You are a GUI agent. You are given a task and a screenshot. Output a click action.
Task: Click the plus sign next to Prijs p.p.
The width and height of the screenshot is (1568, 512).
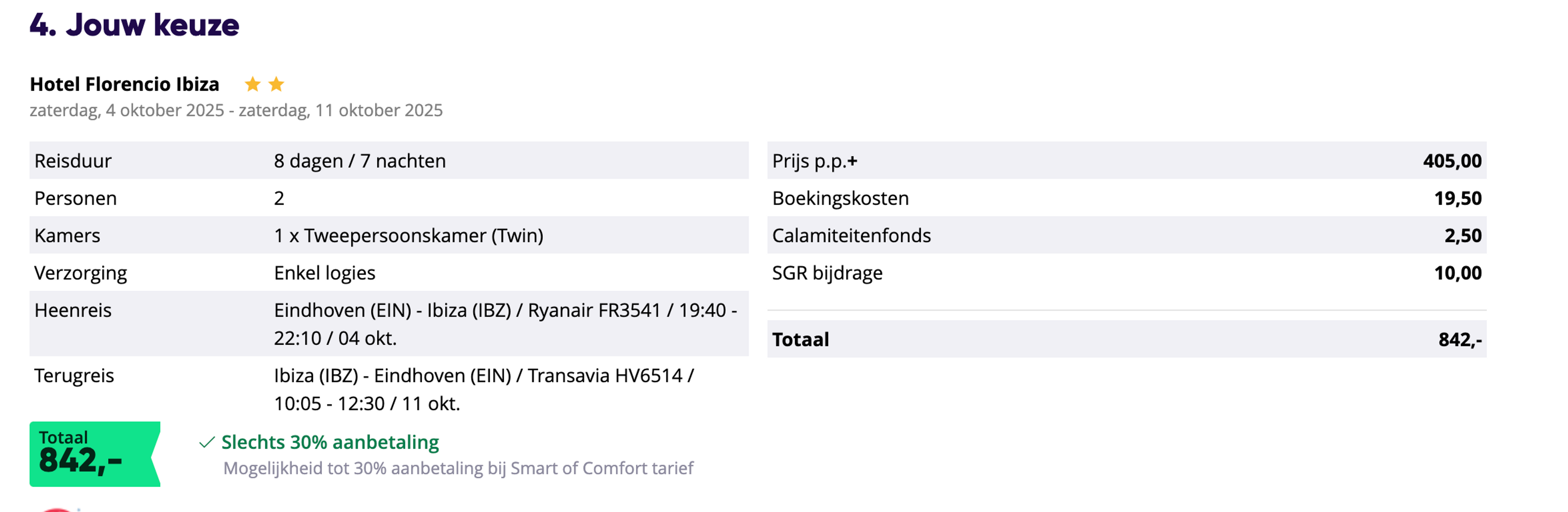click(x=852, y=161)
